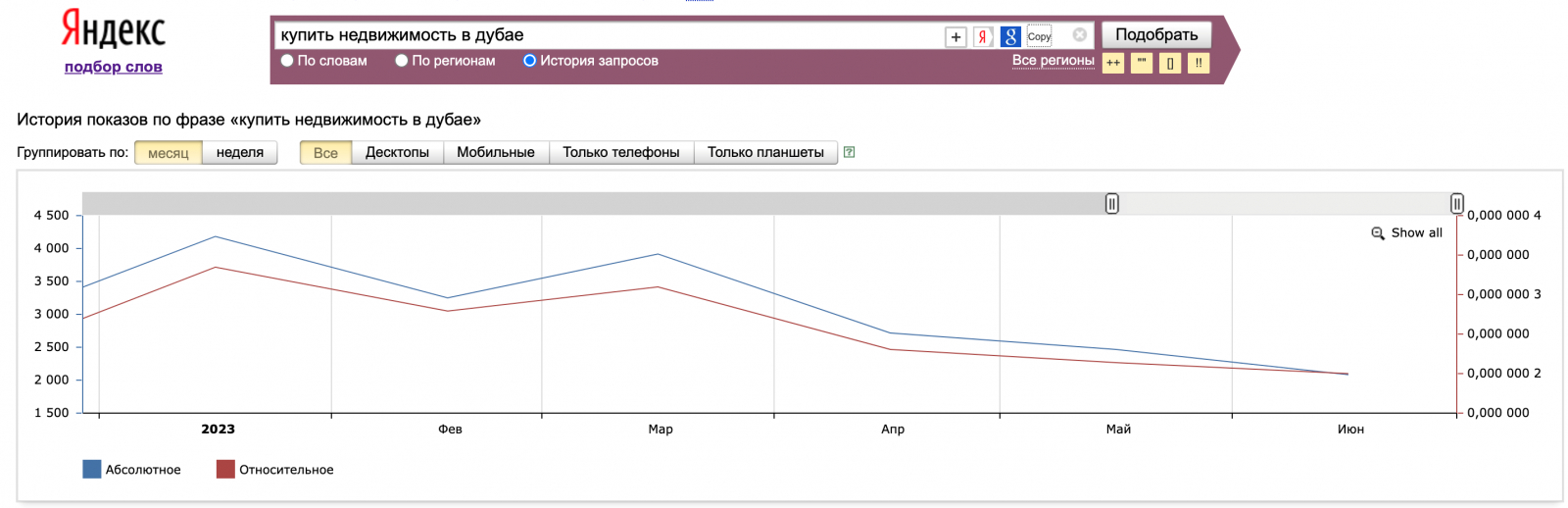Open the 'Все регионы' region selector

pos(1053,60)
